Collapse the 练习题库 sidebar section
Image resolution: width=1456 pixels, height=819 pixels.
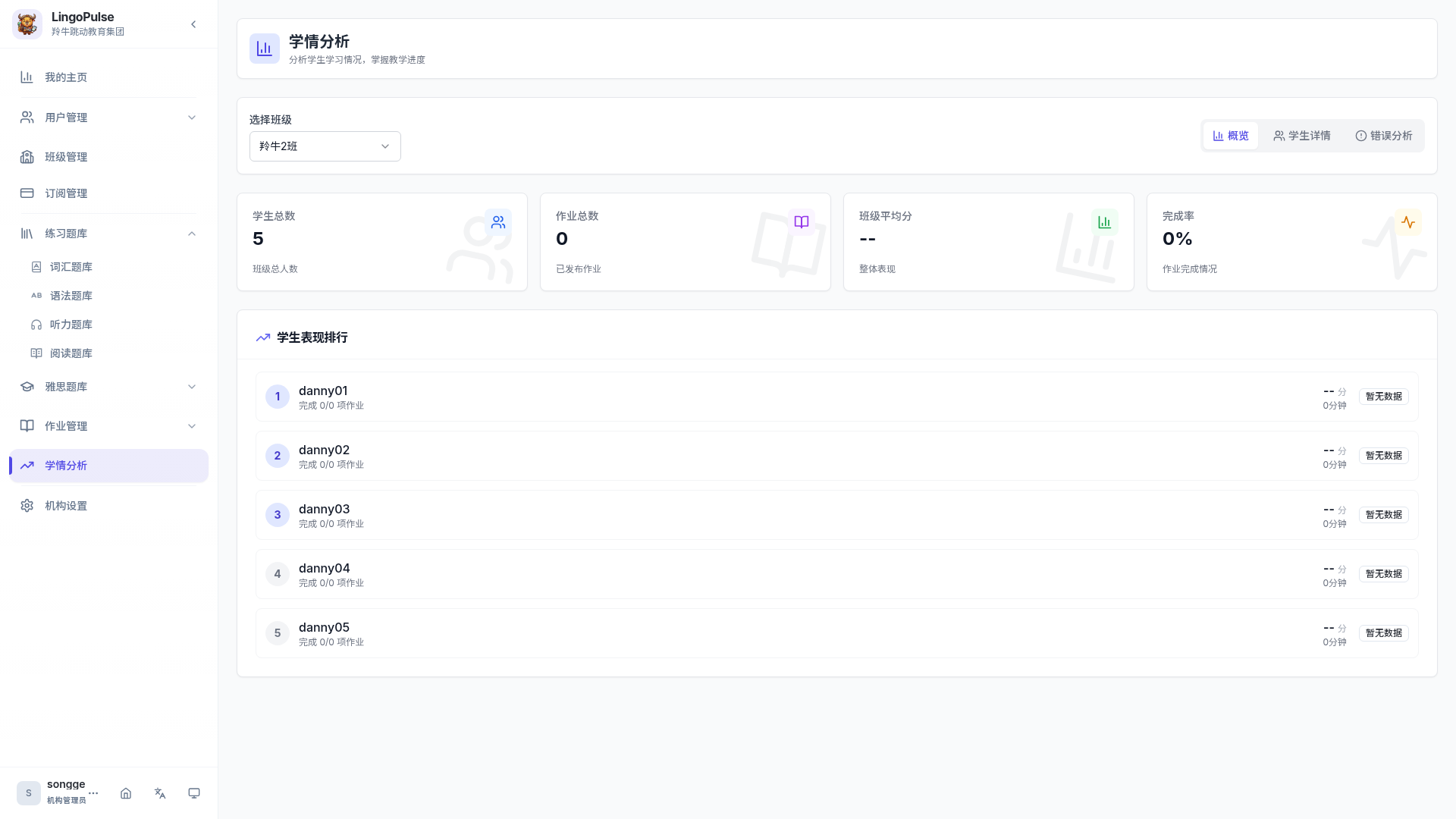point(108,234)
